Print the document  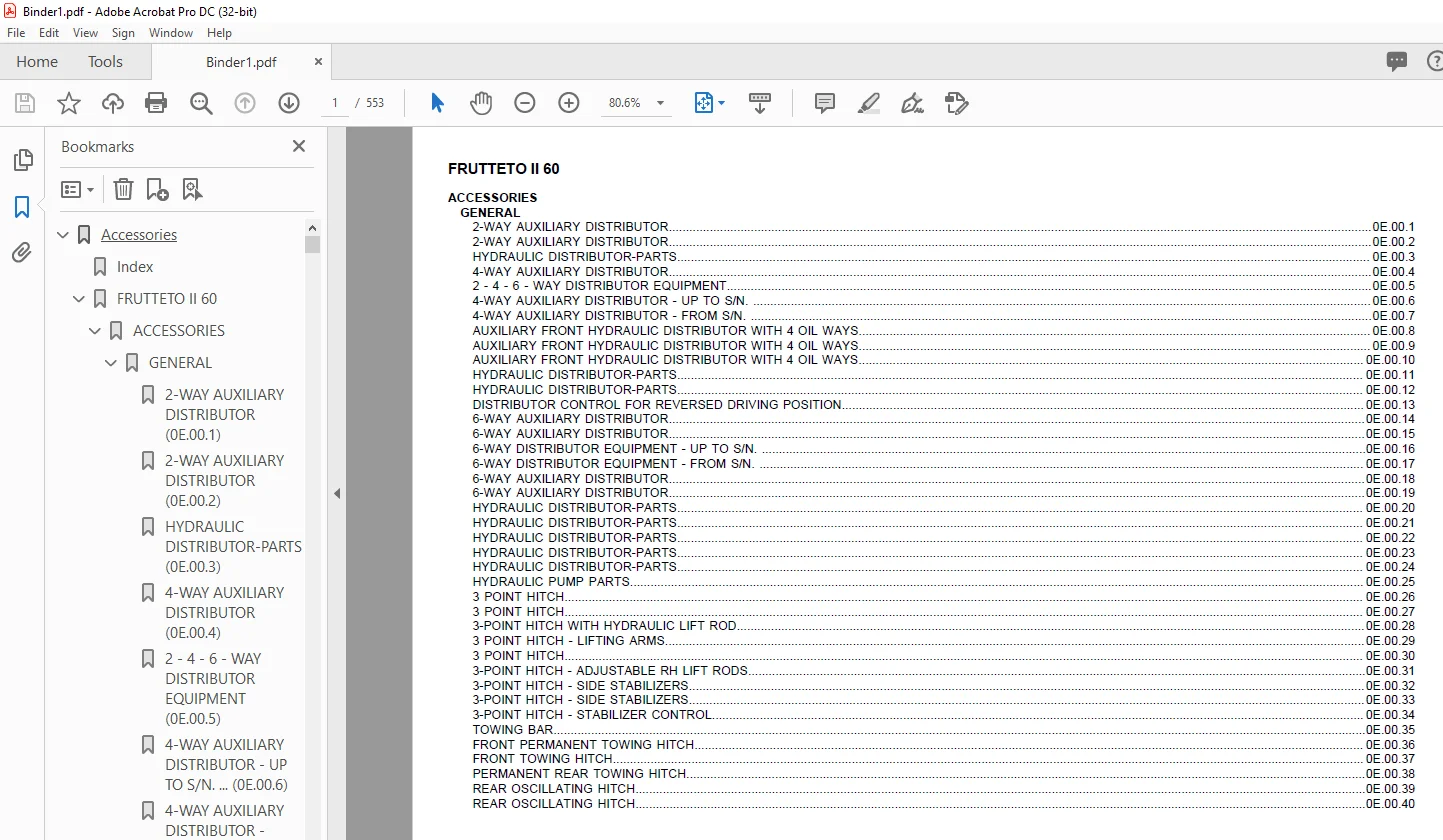click(156, 103)
